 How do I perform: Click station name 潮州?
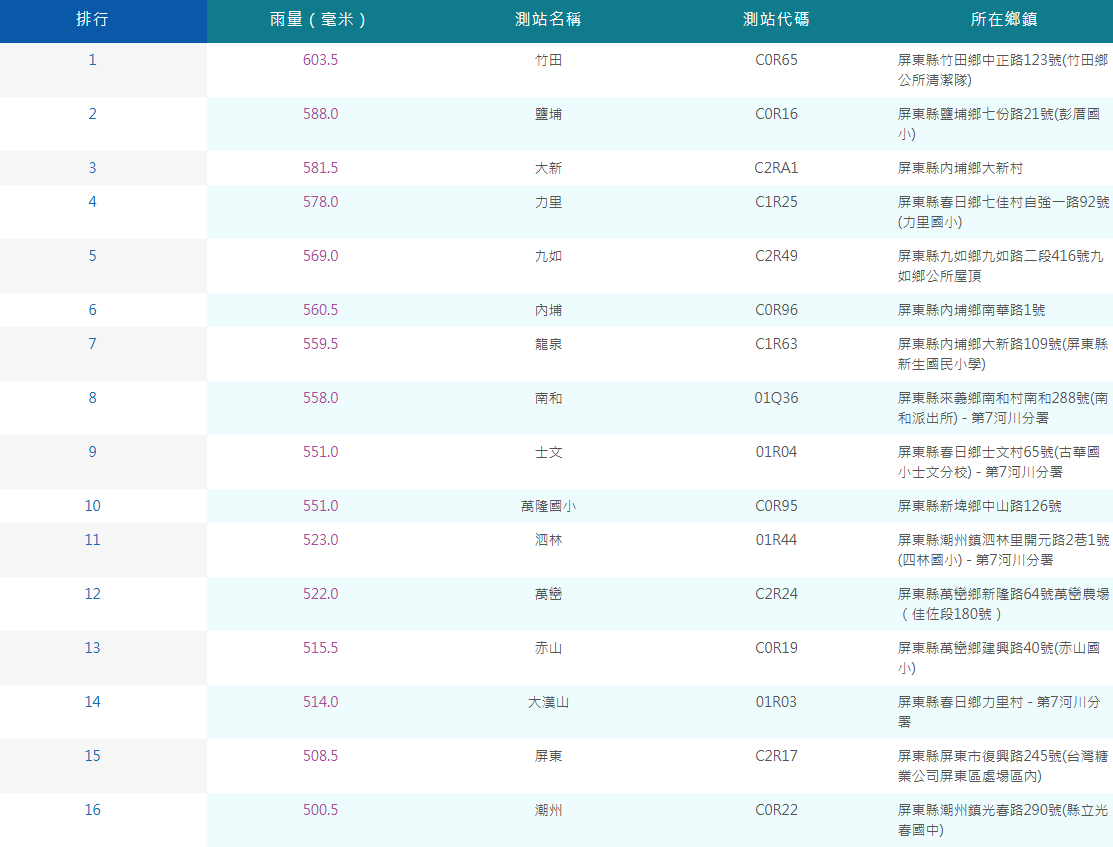548,810
